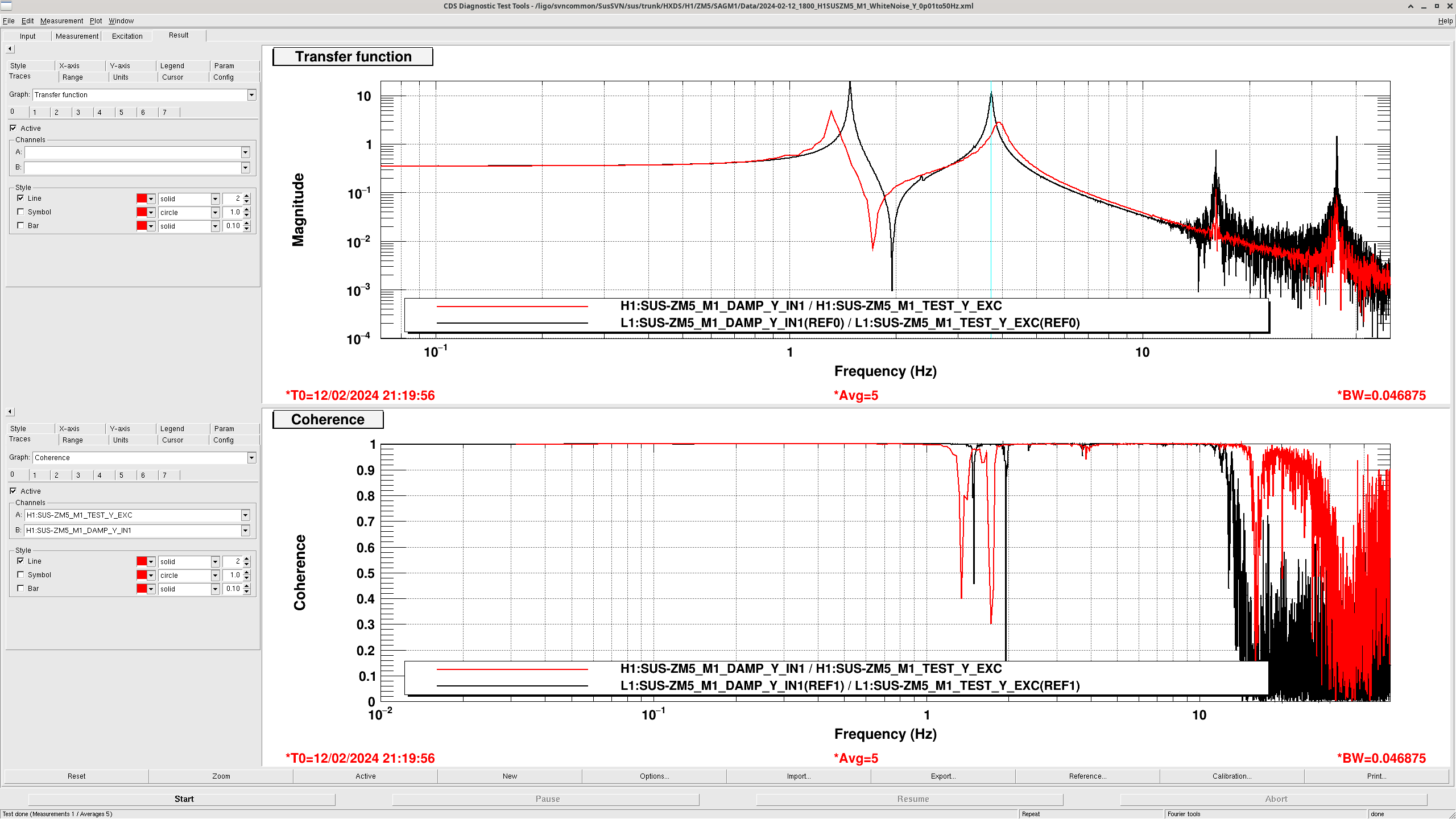The height and width of the screenshot is (819, 1456).
Task: Click the window menu icon at top-left corner
Action: point(6,6)
